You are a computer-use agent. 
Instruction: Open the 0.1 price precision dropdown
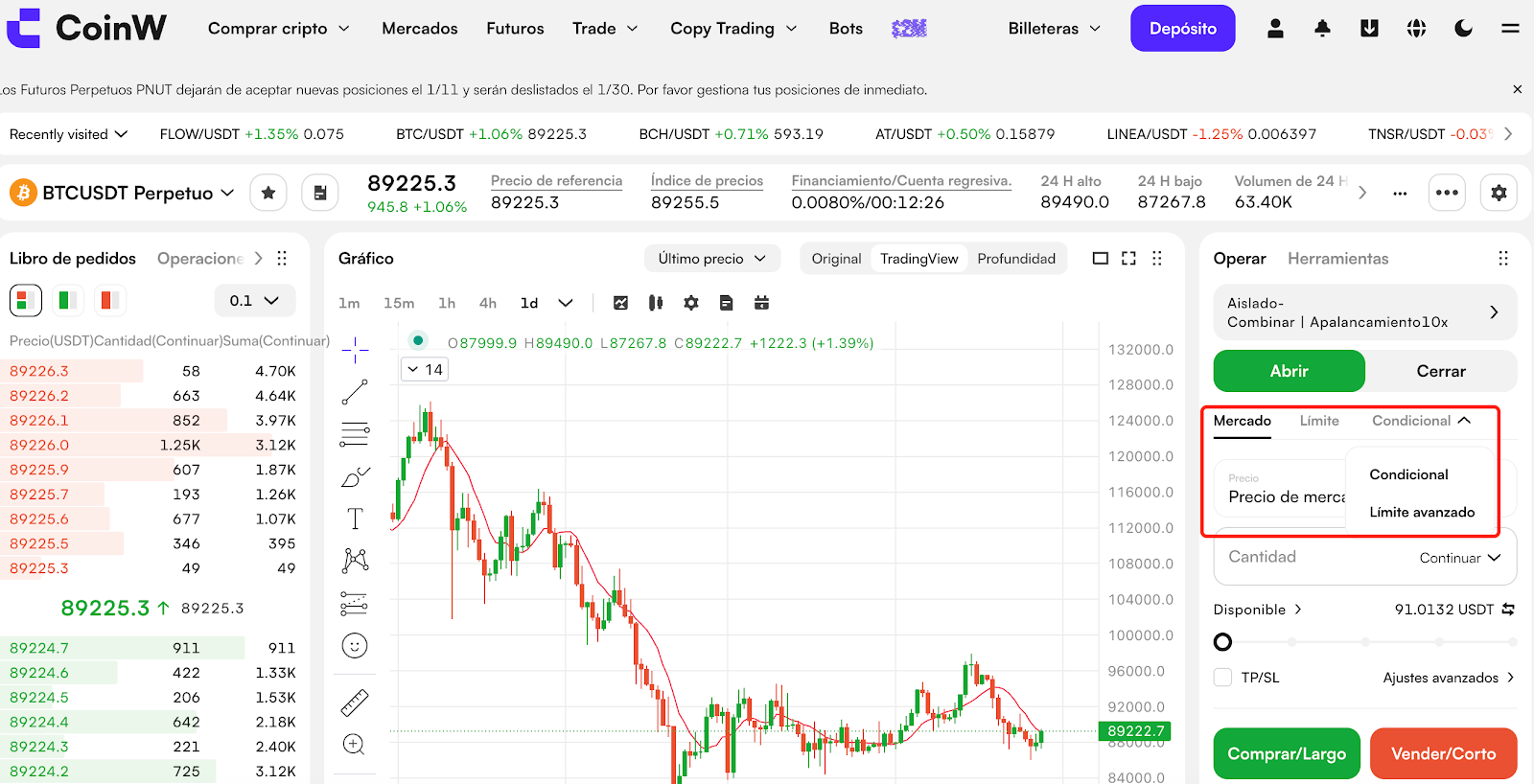[x=255, y=301]
